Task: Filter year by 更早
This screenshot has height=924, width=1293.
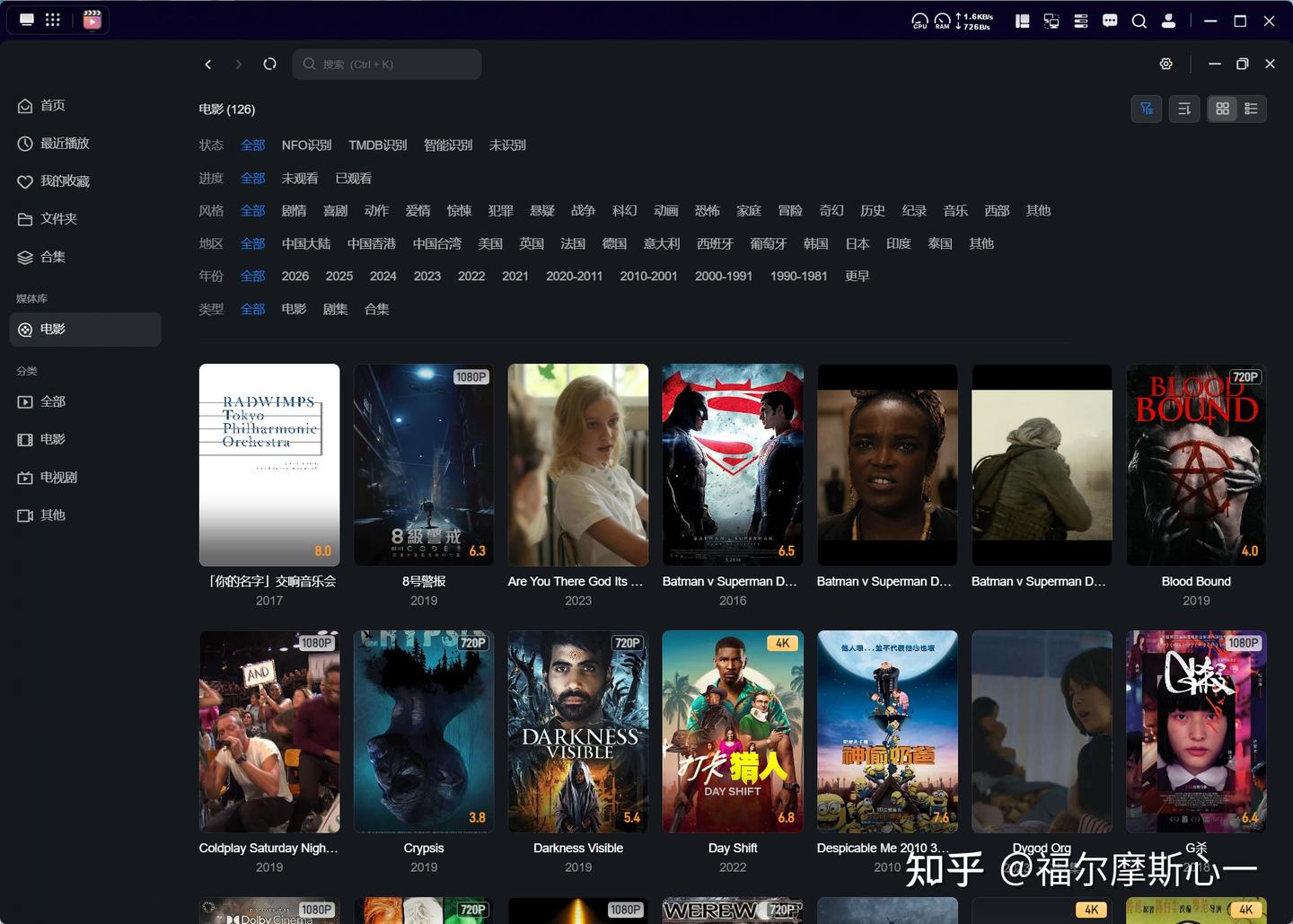Action: pos(857,277)
